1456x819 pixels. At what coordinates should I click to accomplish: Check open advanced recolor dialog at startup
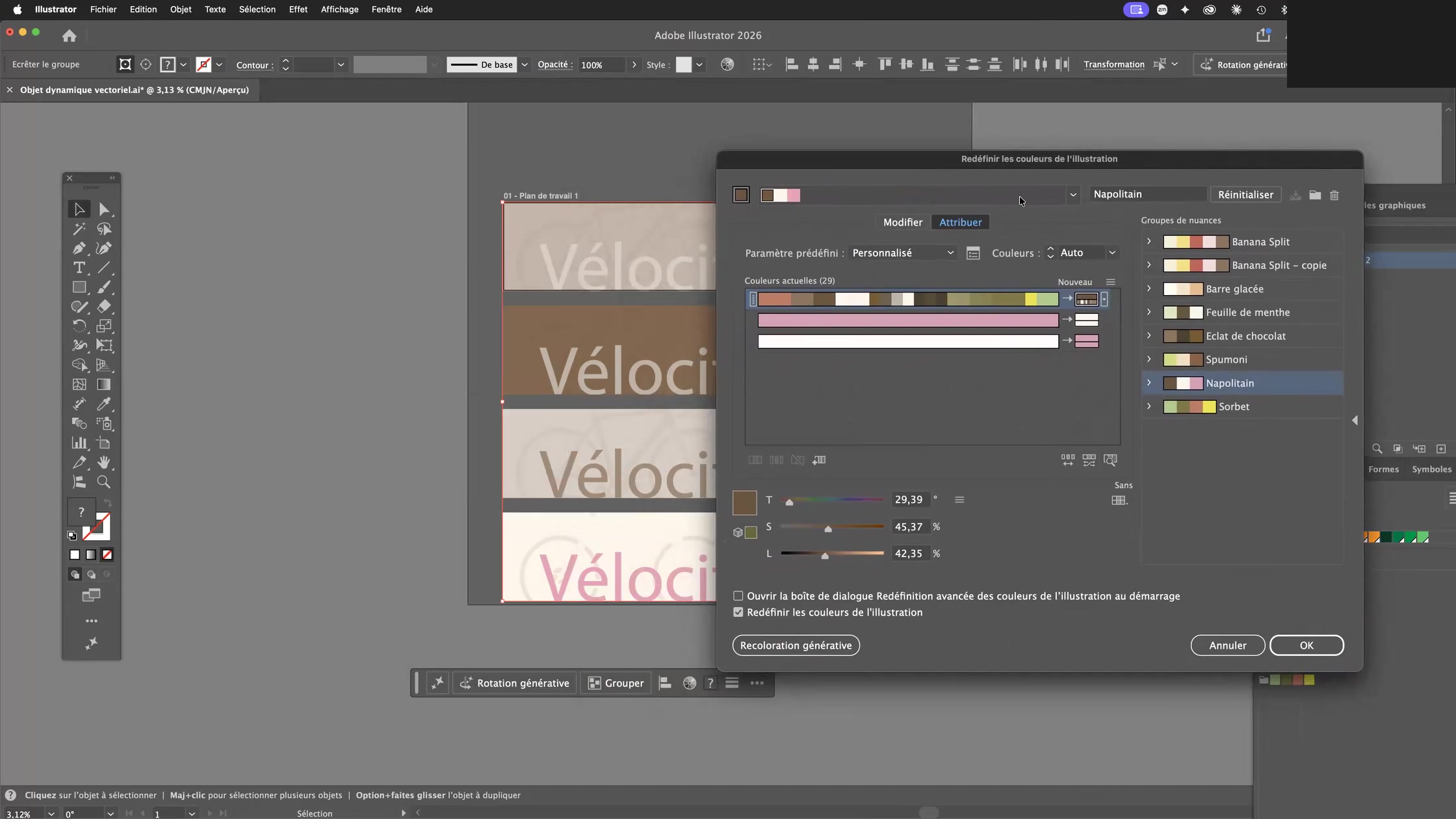tap(738, 596)
